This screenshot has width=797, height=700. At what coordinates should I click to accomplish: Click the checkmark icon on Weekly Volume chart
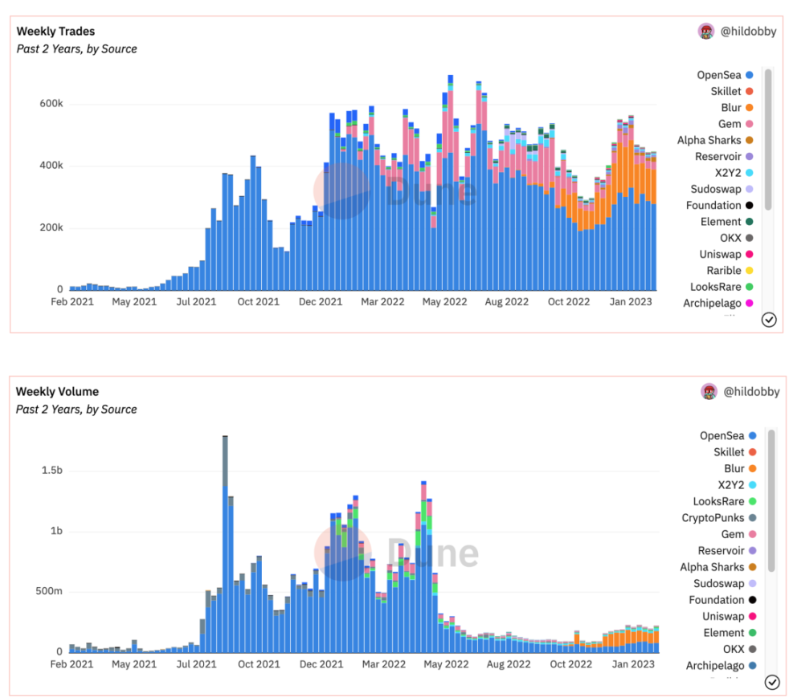click(x=772, y=682)
